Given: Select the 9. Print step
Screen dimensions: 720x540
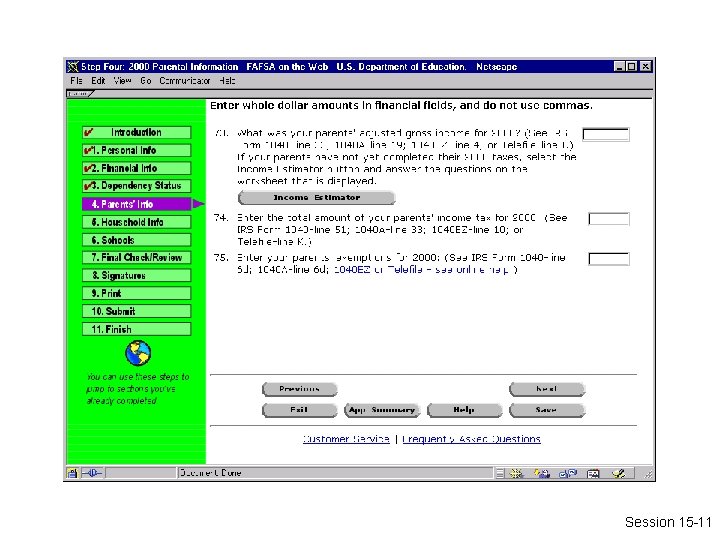Looking at the screenshot, I should click(137, 293).
